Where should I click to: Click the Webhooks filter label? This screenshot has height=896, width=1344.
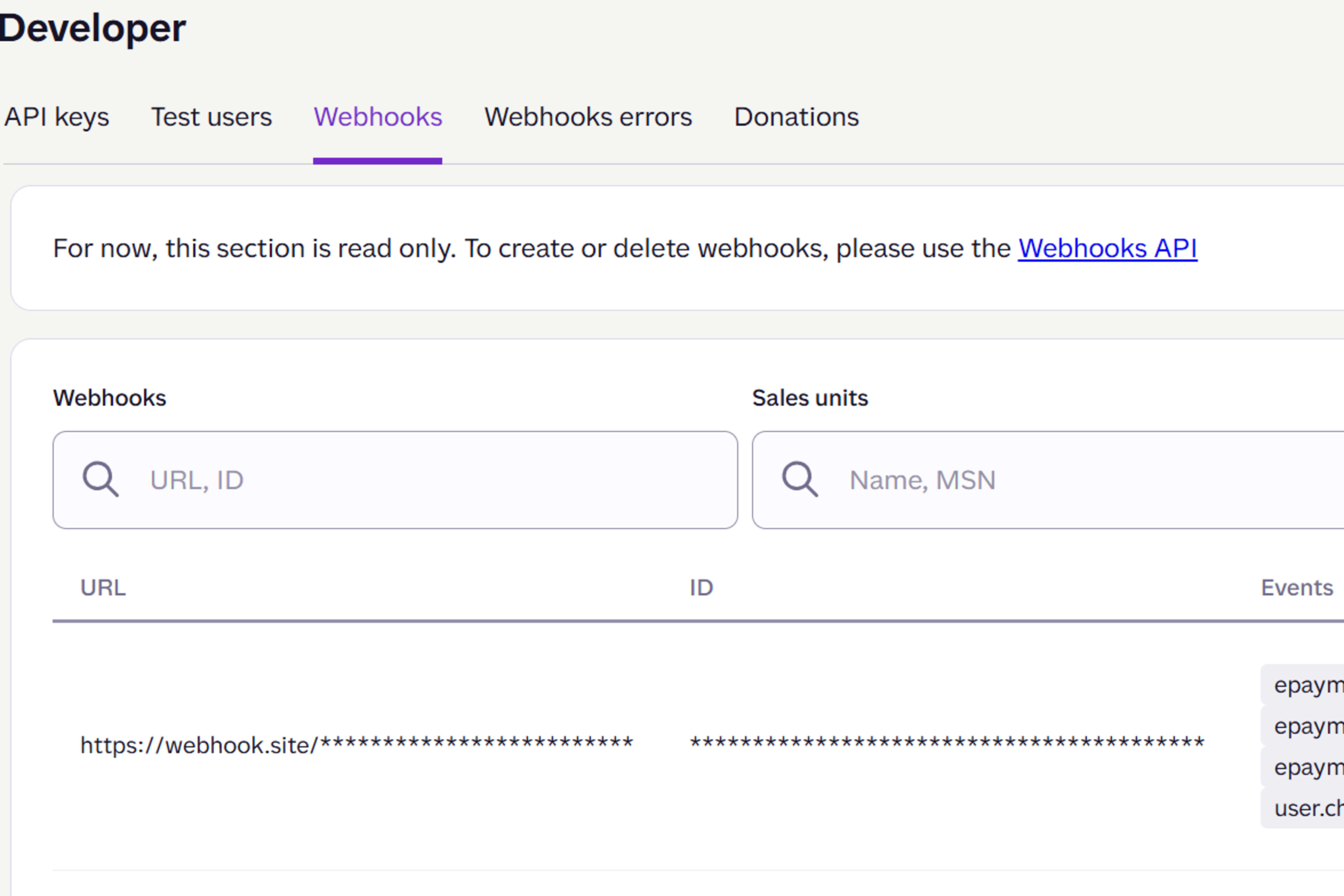tap(110, 398)
